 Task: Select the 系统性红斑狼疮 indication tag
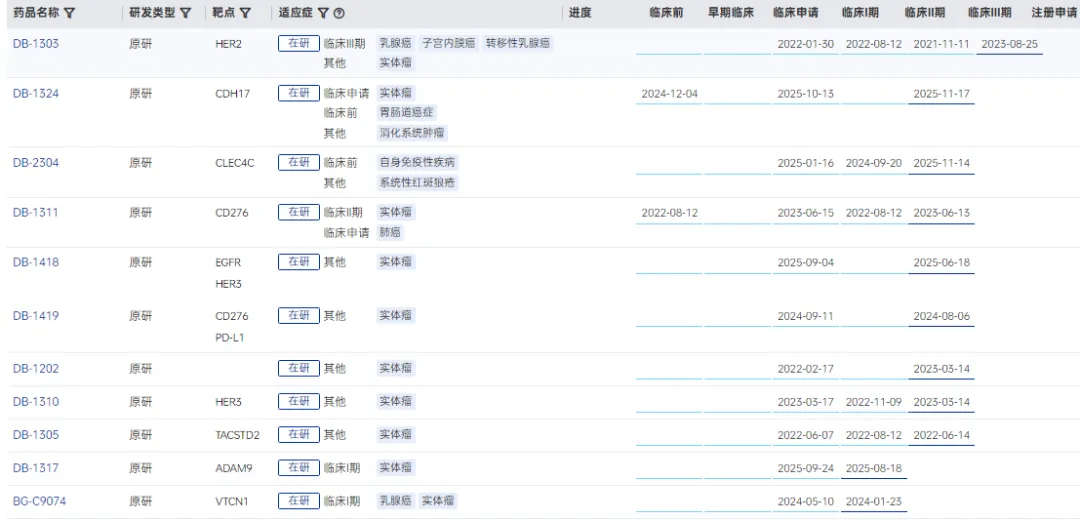(417, 183)
